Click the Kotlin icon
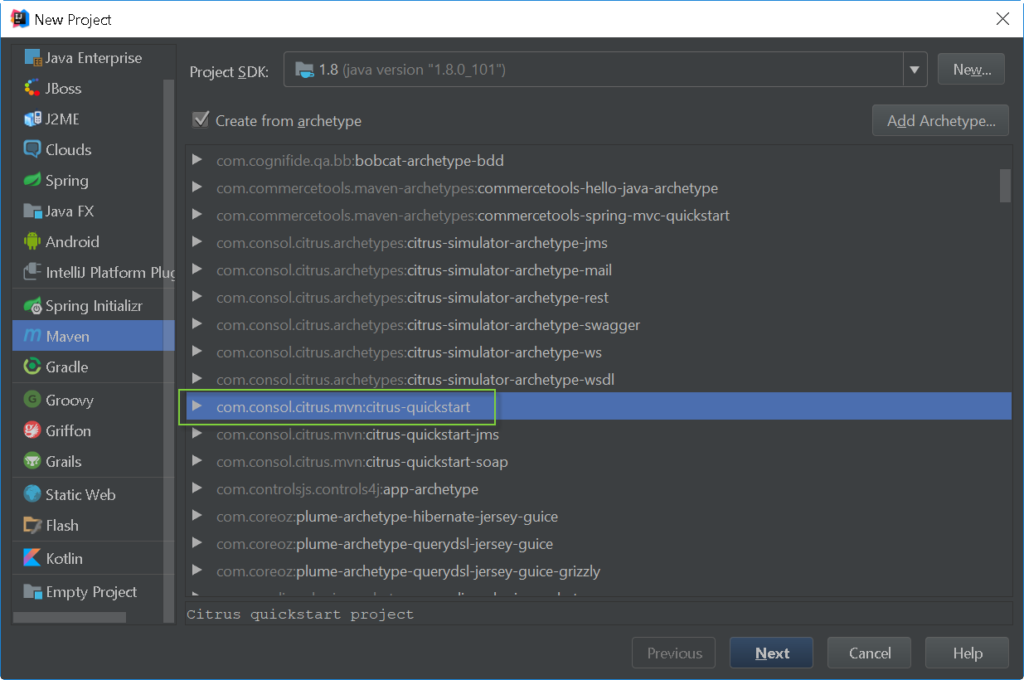This screenshot has width=1024, height=680. click(x=32, y=558)
